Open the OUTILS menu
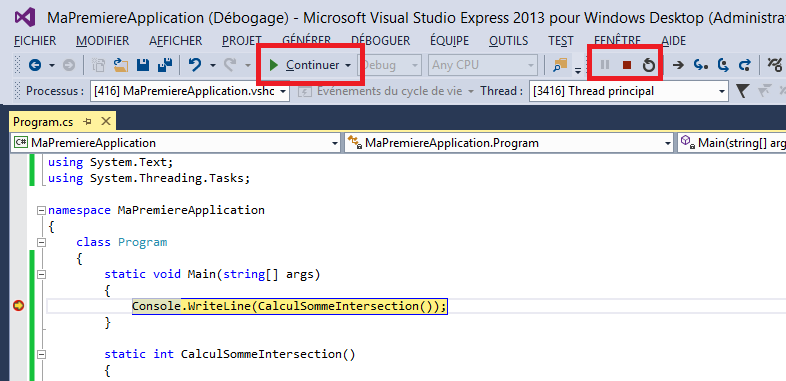Viewport: 786px width, 381px height. 508,41
